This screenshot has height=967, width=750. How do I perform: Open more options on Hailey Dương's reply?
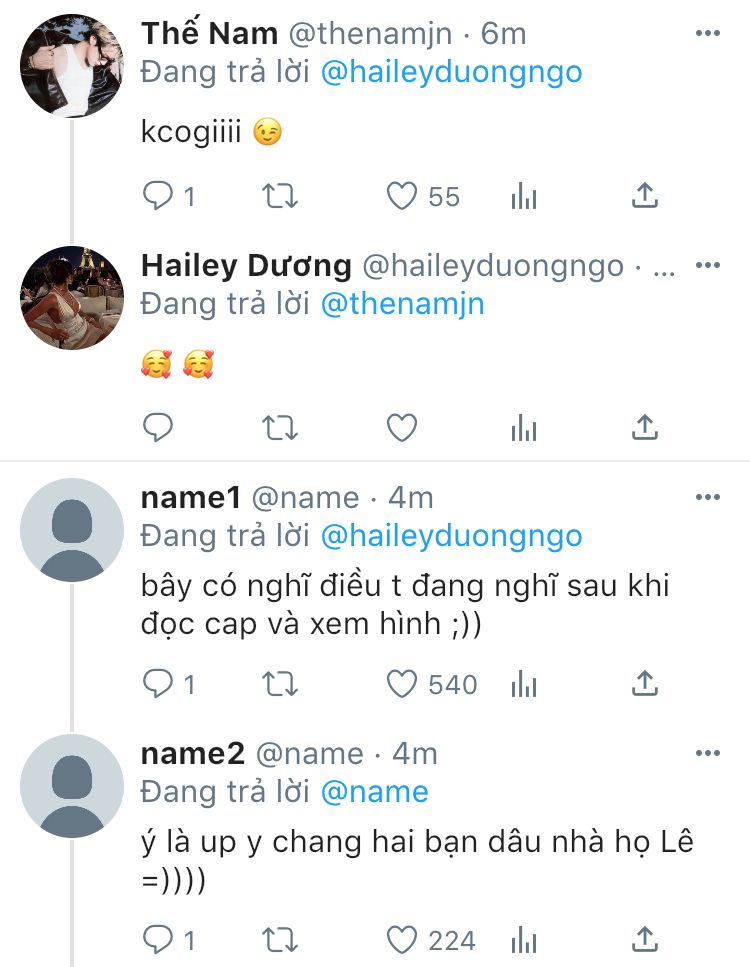pos(707,266)
